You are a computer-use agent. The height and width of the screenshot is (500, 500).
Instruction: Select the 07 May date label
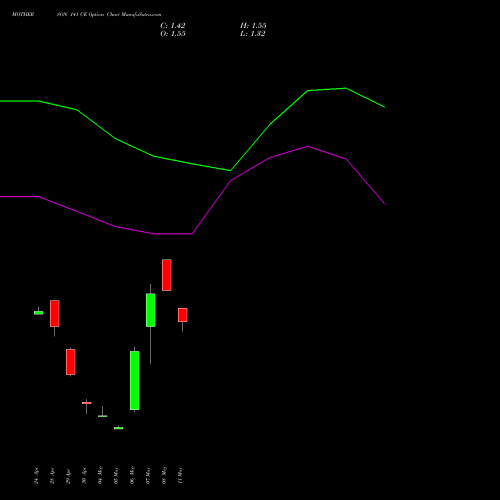click(148, 475)
